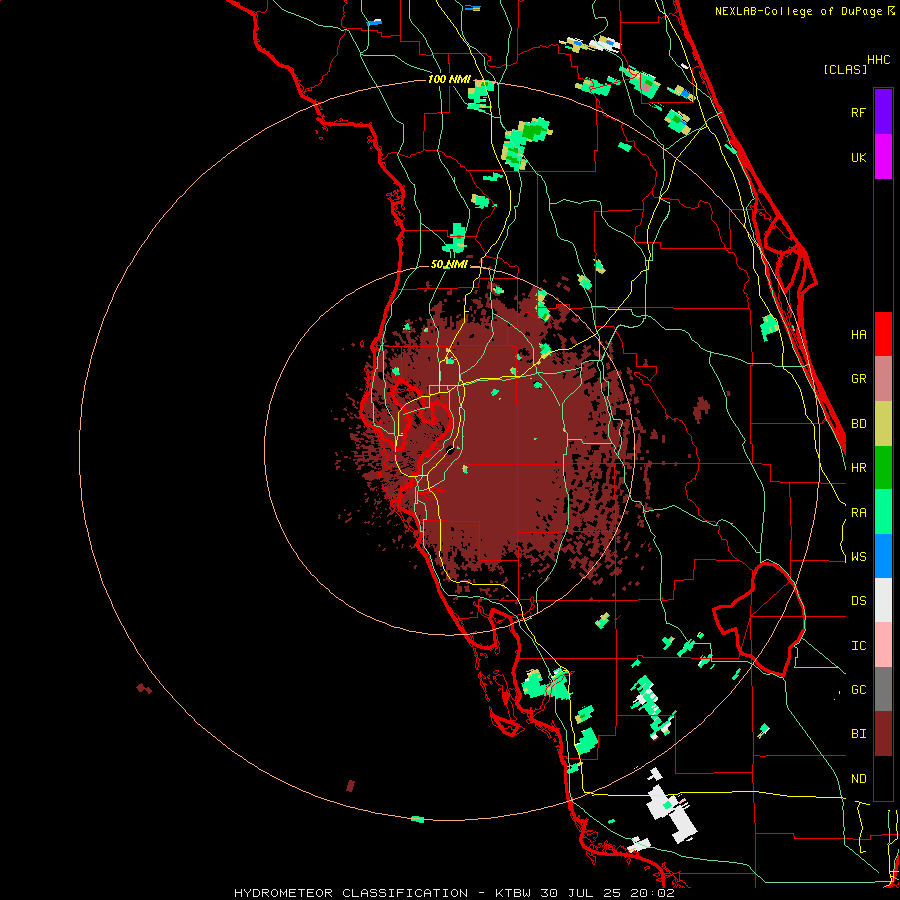This screenshot has width=900, height=900.
Task: Click the WS legend label
Action: (858, 557)
